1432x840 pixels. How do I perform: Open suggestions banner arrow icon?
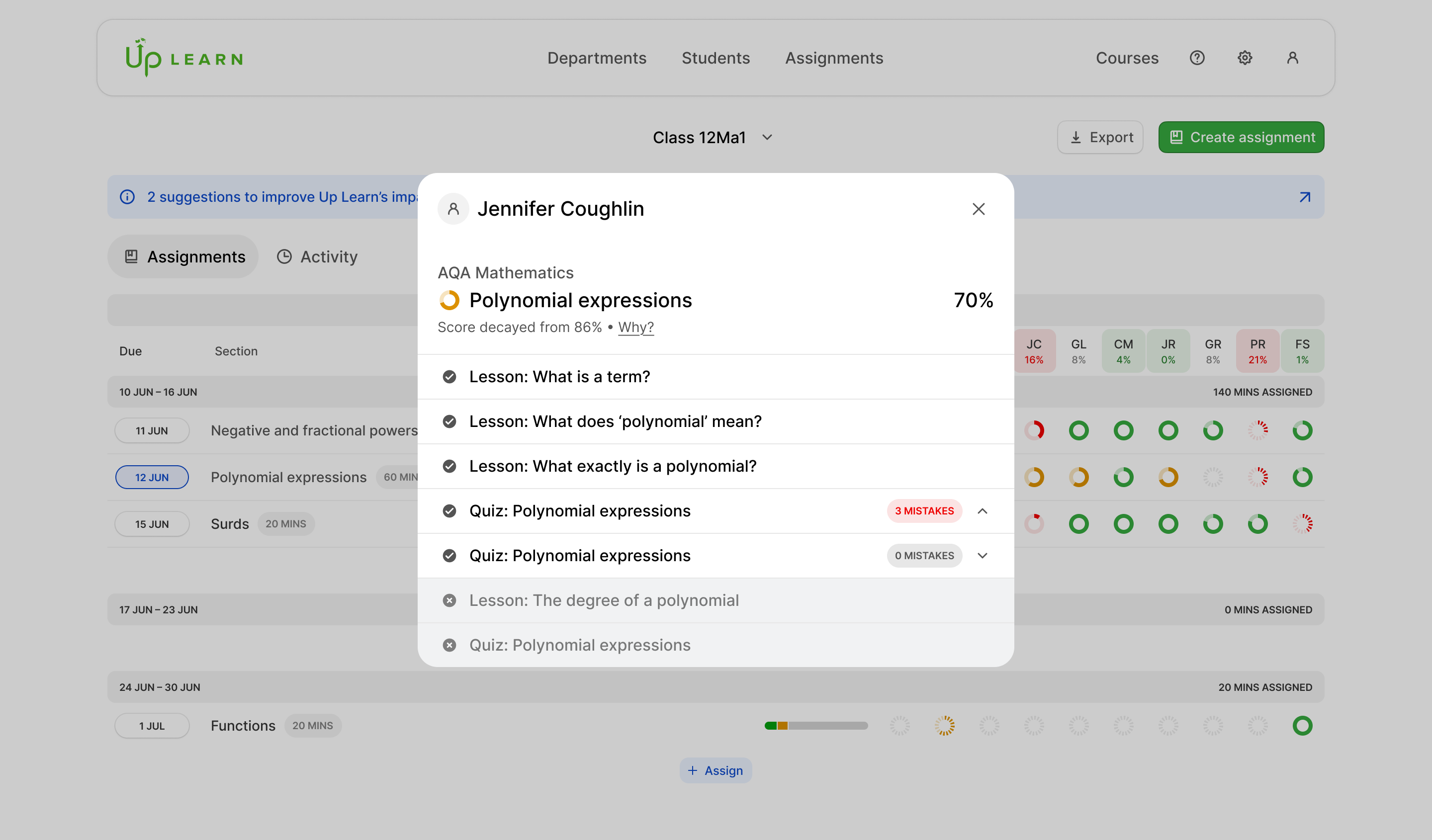coord(1305,197)
